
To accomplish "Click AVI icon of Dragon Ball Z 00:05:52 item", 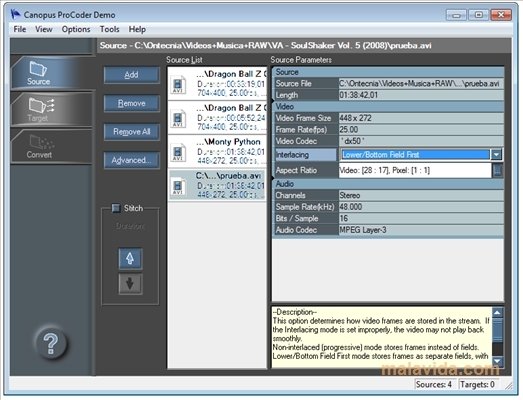I will [x=178, y=118].
